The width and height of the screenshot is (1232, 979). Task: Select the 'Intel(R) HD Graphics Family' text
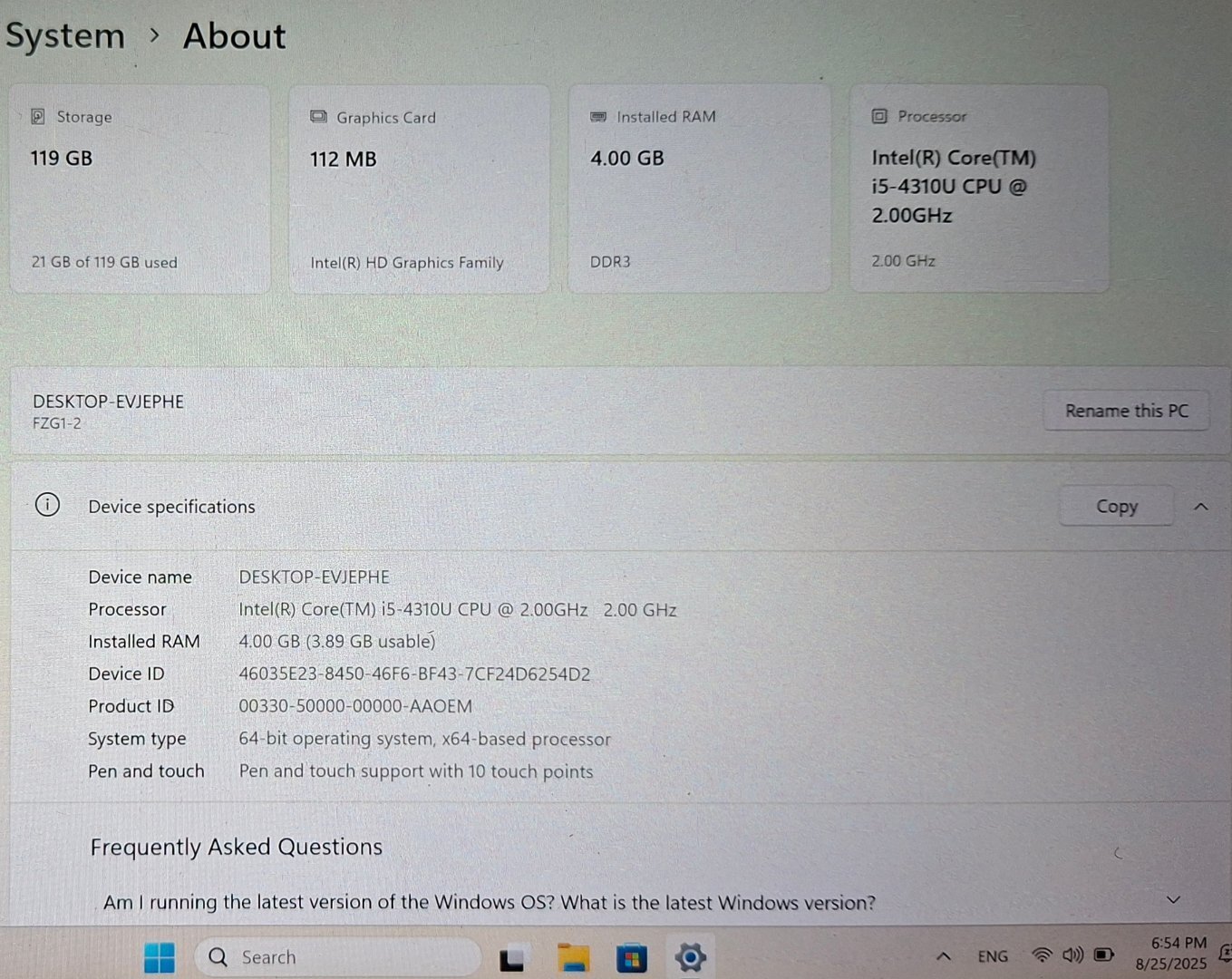coord(407,263)
